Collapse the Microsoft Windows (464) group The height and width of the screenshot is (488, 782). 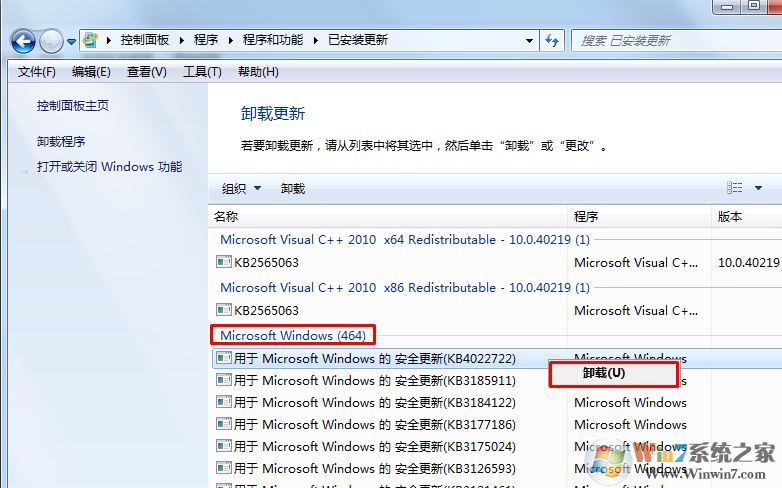293,335
